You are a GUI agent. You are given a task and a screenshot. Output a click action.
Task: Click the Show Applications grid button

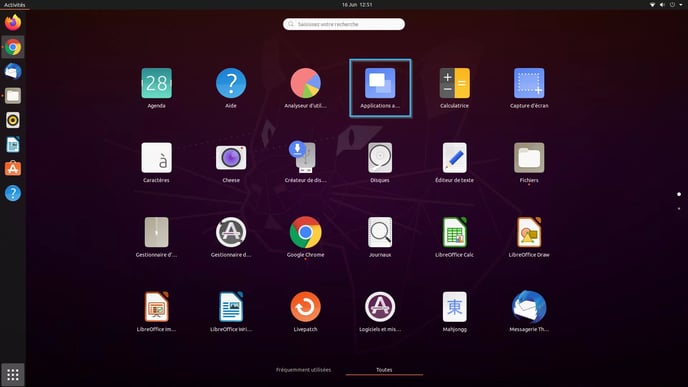click(x=13, y=375)
